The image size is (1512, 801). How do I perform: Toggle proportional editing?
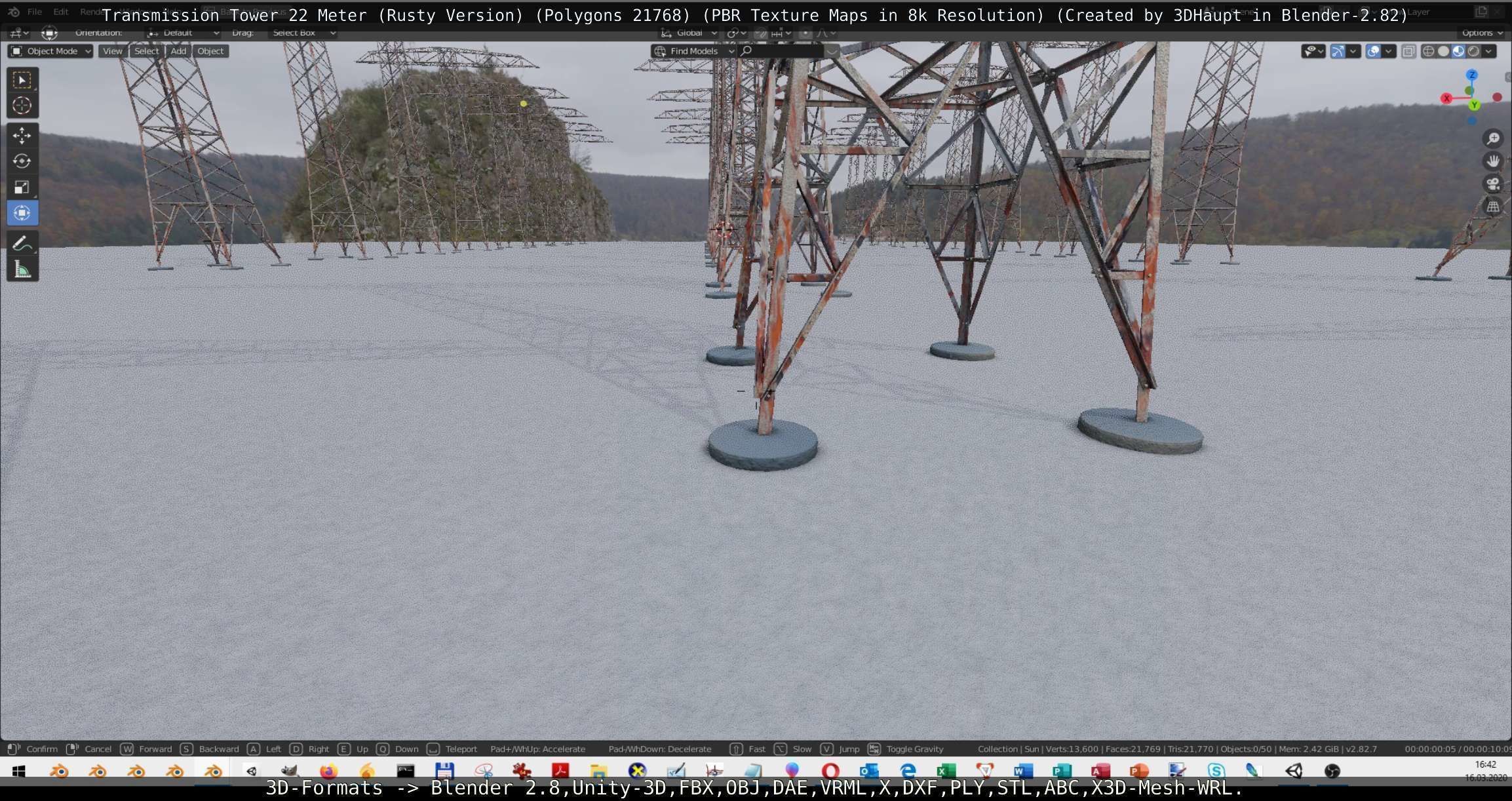805,33
